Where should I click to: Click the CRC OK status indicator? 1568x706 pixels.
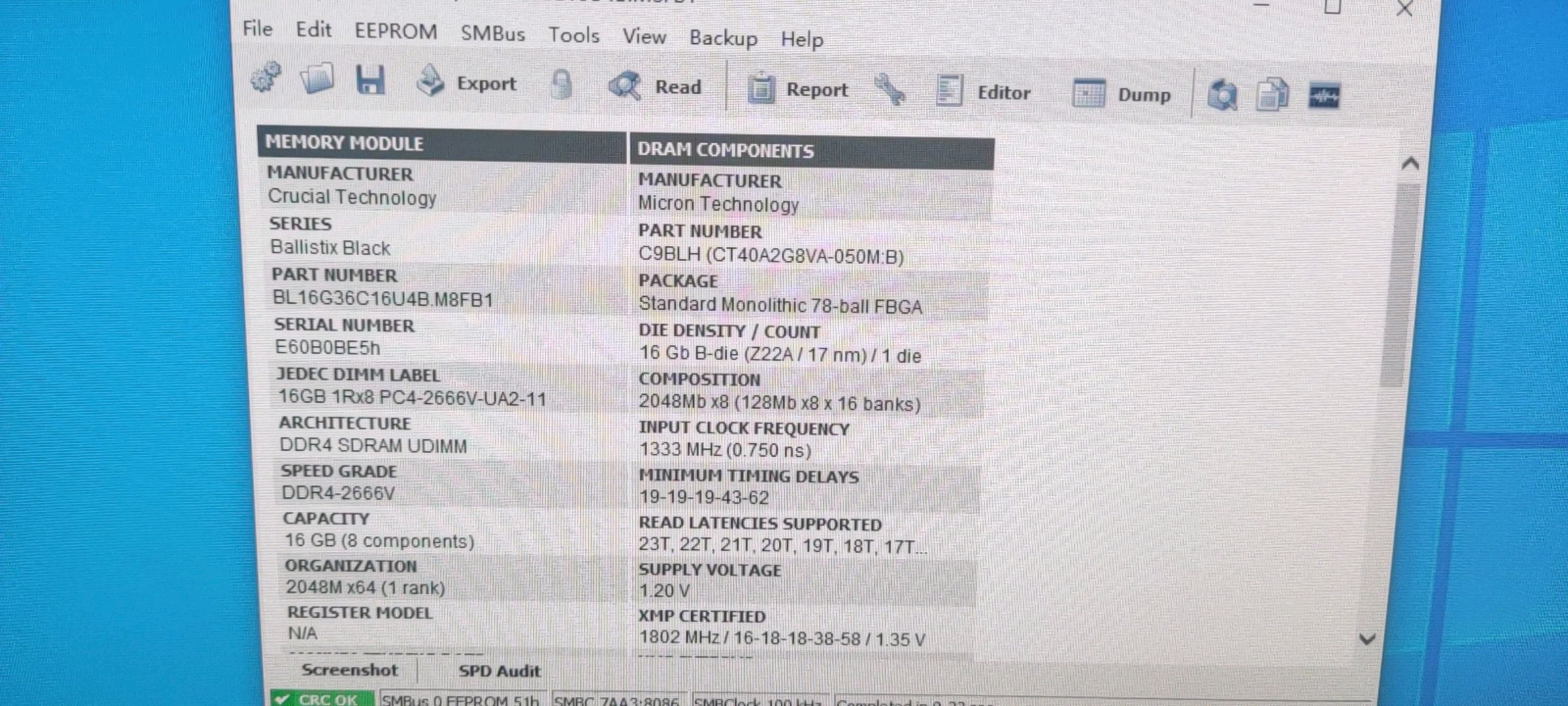321,699
